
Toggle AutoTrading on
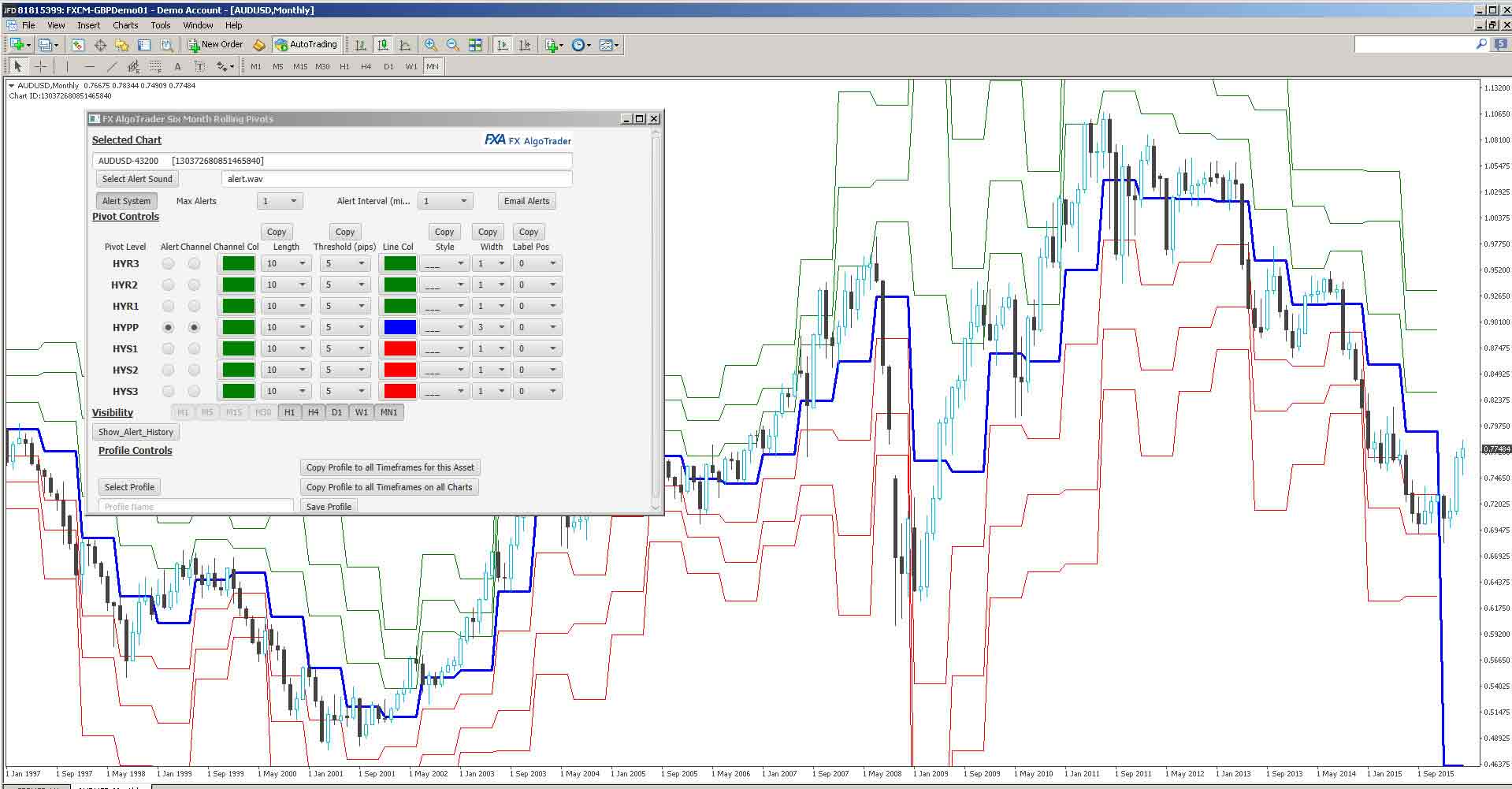point(306,44)
